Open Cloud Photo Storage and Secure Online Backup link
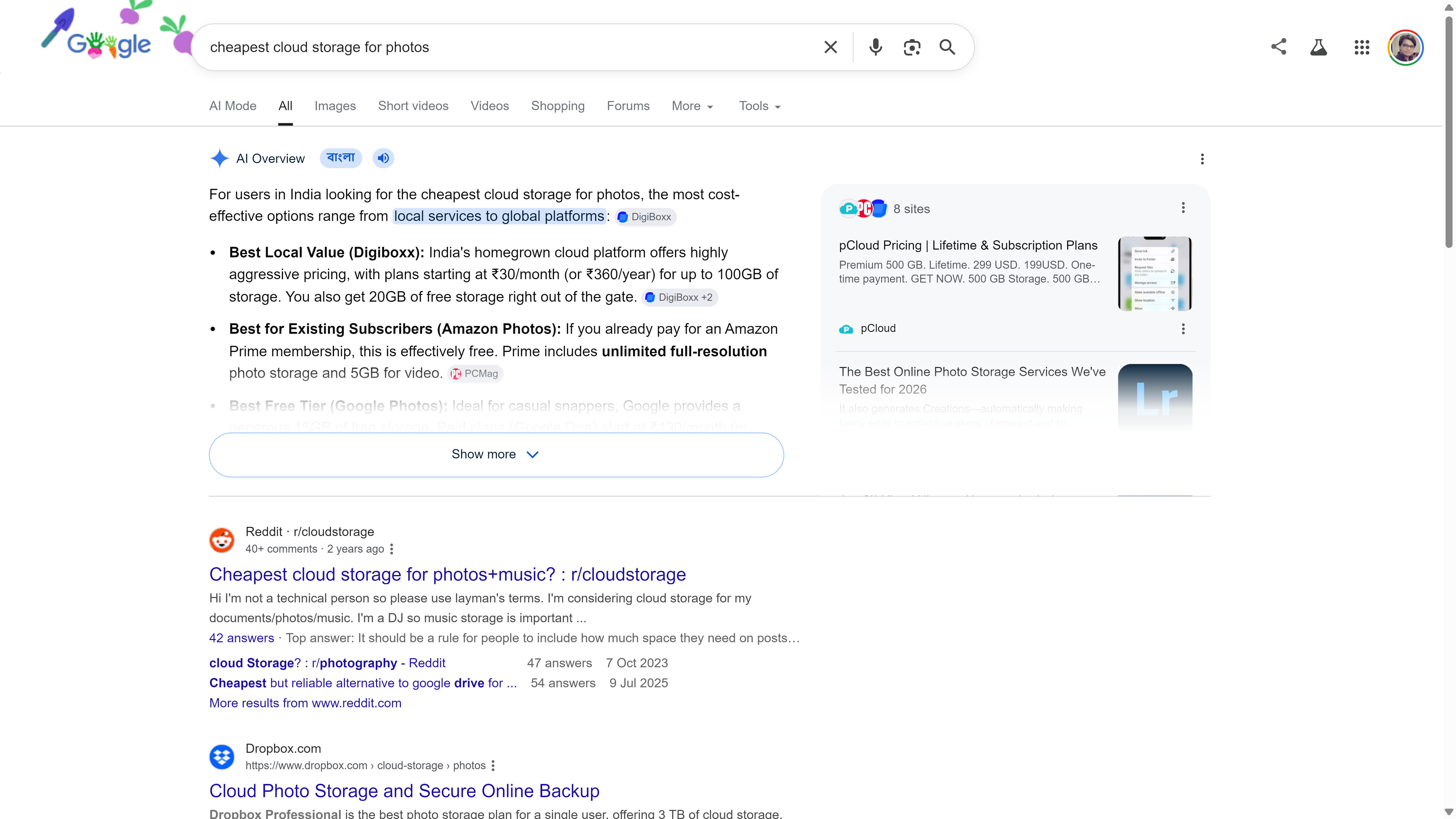1456x819 pixels. point(404,791)
